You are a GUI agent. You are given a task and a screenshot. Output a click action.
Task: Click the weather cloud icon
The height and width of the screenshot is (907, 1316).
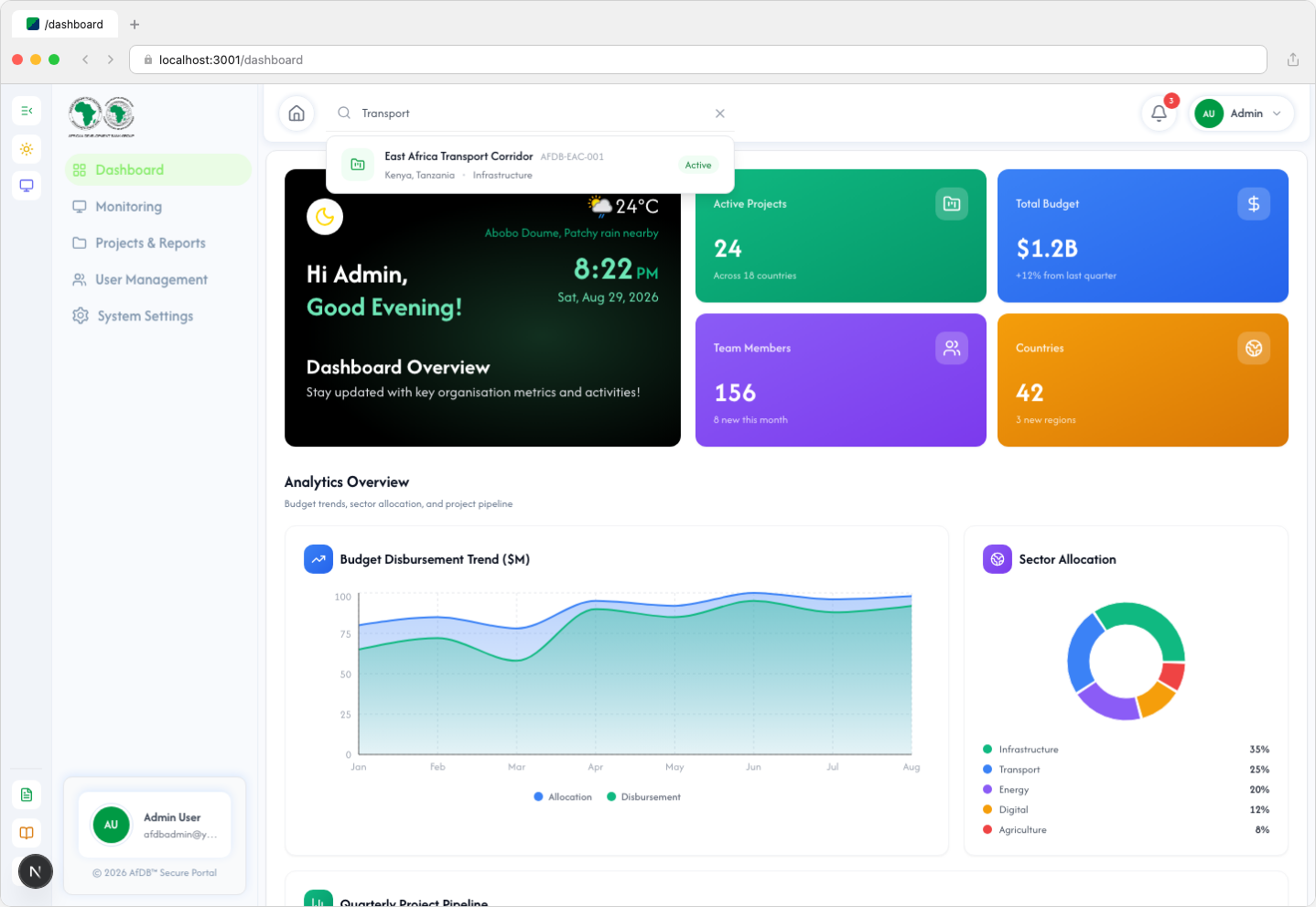(x=600, y=207)
